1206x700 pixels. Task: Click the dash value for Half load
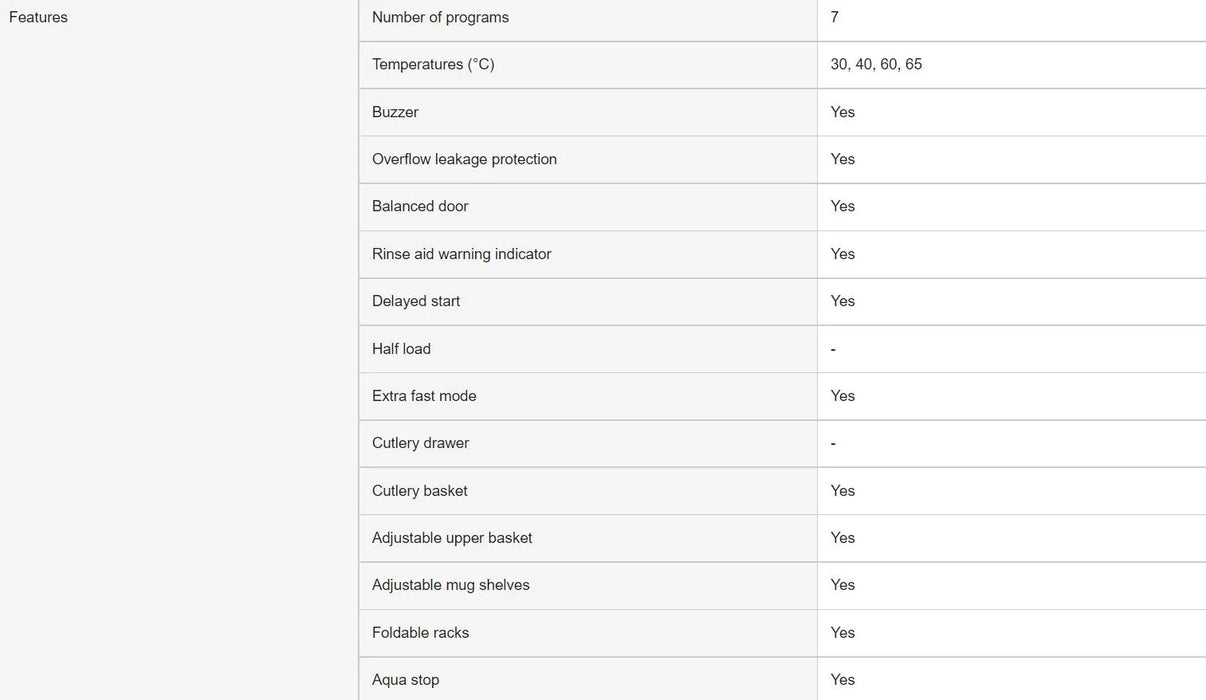click(833, 349)
